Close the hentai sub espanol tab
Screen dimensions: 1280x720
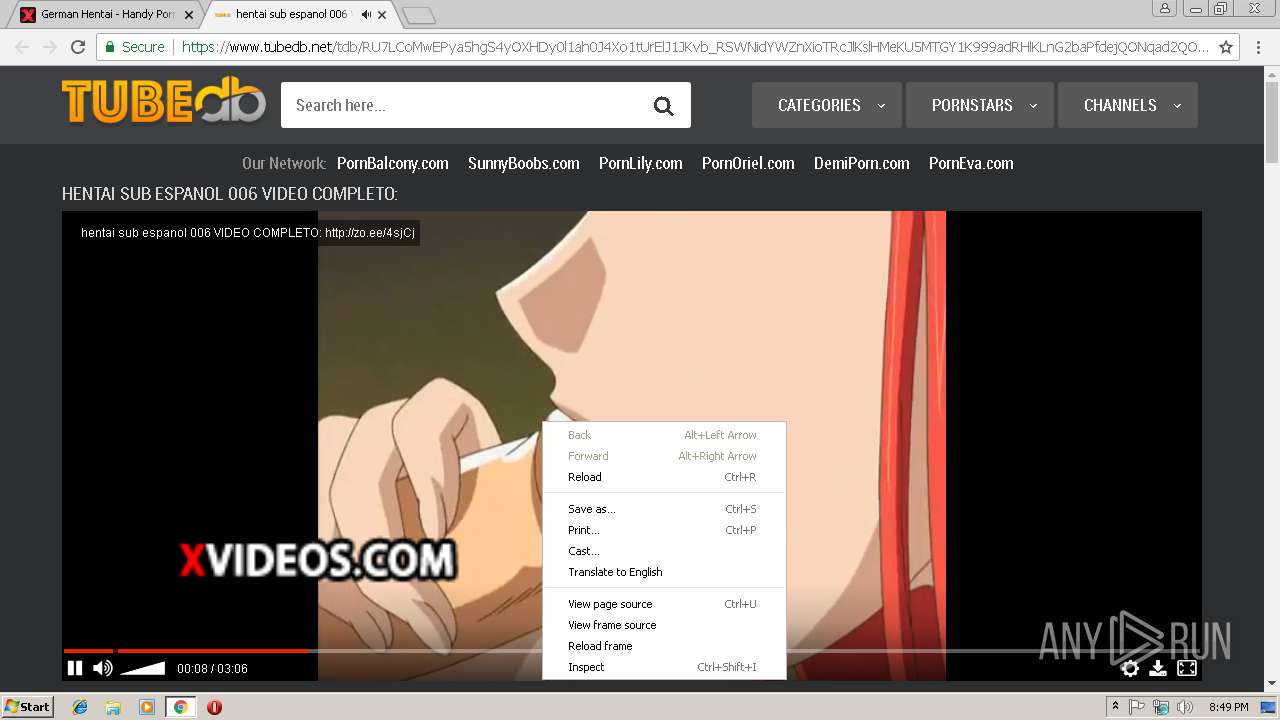tap(382, 15)
